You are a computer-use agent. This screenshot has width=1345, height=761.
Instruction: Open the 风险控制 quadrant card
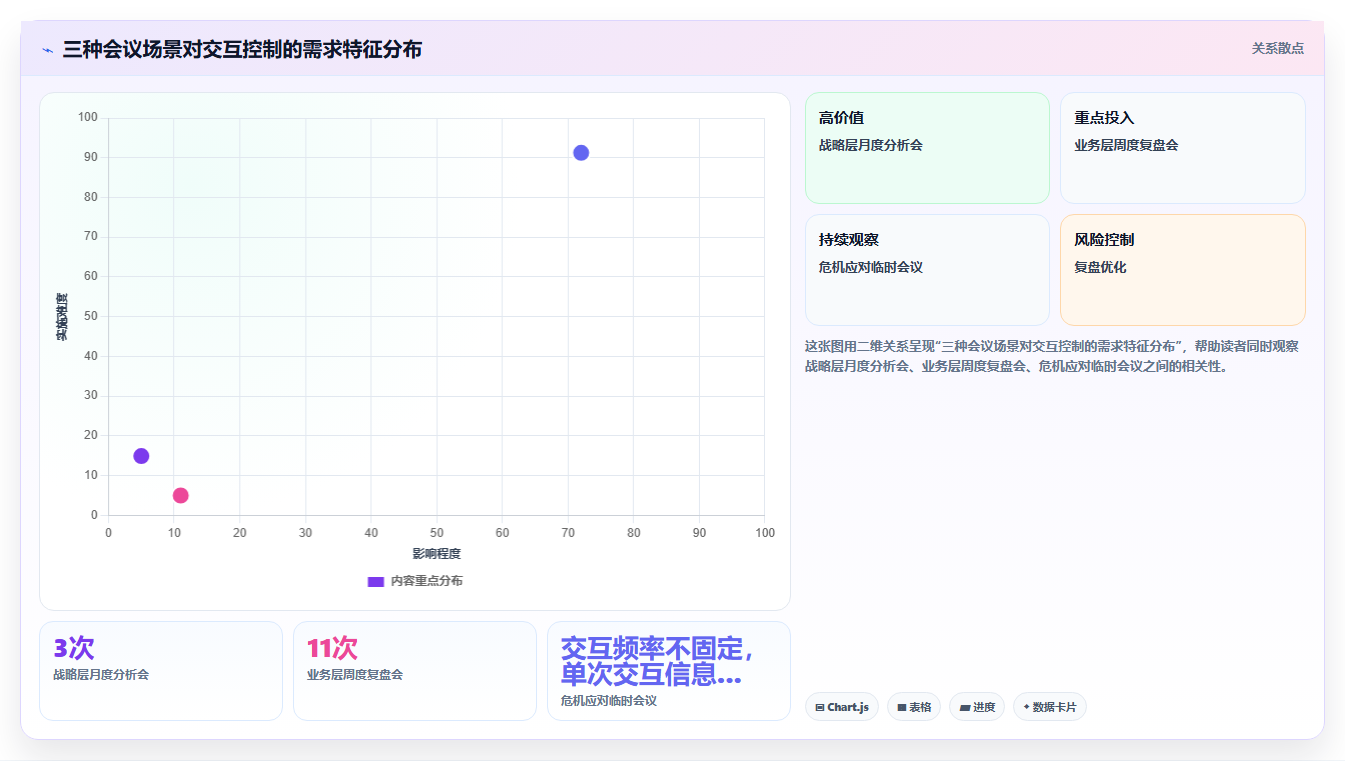[x=1183, y=270]
